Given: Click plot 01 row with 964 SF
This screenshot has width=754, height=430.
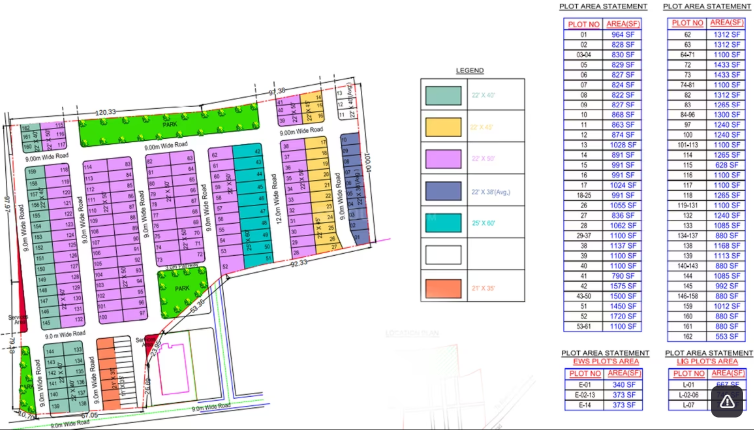Looking at the screenshot, I should (602, 35).
